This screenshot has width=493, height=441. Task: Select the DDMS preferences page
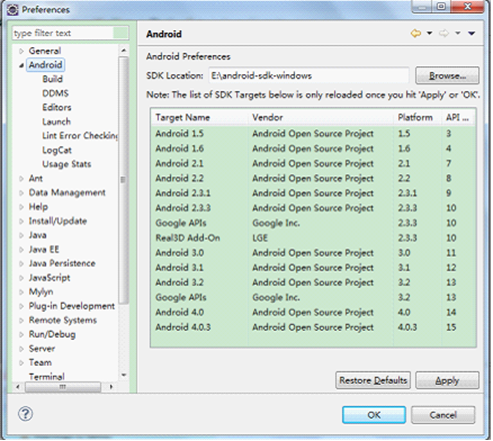[55, 93]
